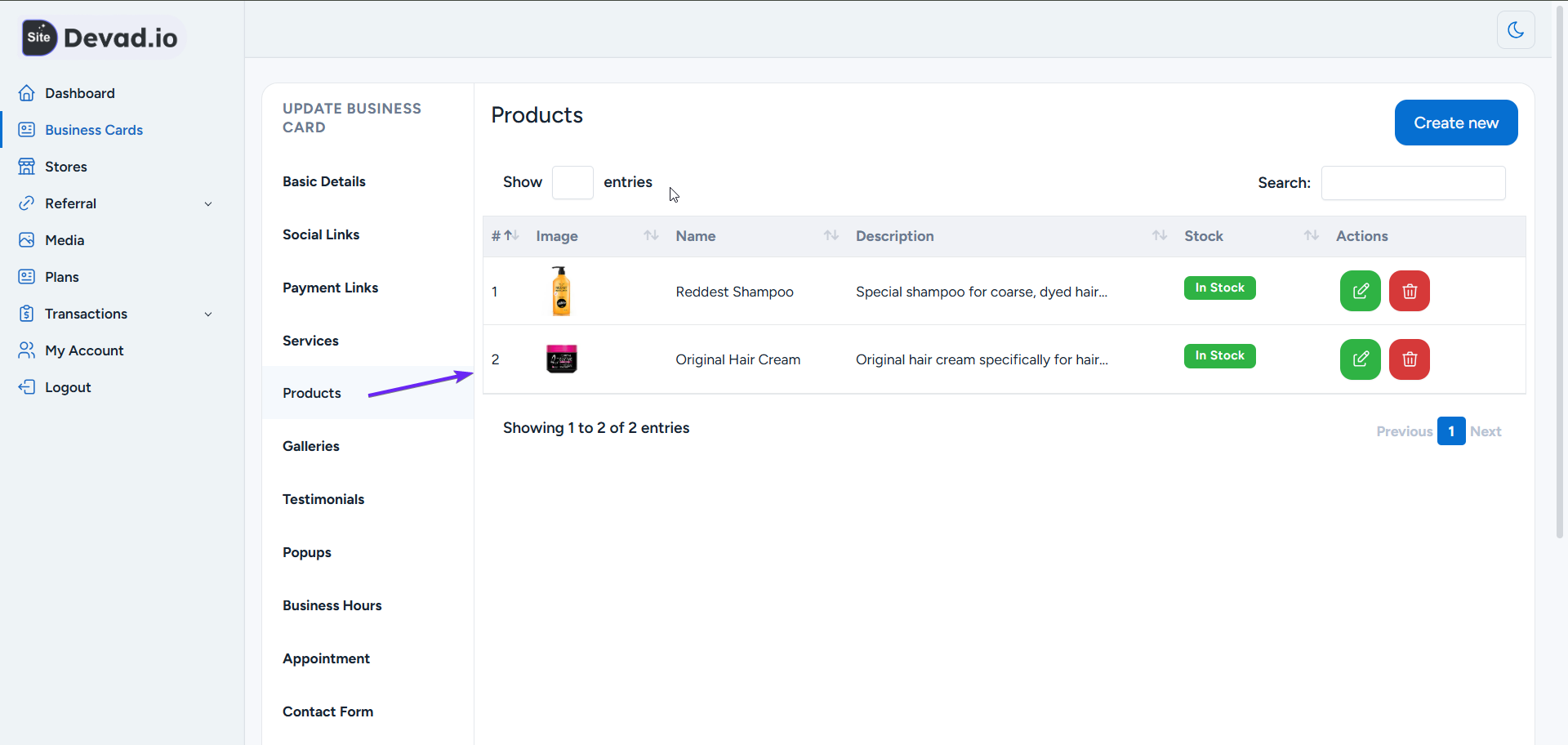
Task: Click inside the Search field
Action: (x=1413, y=183)
